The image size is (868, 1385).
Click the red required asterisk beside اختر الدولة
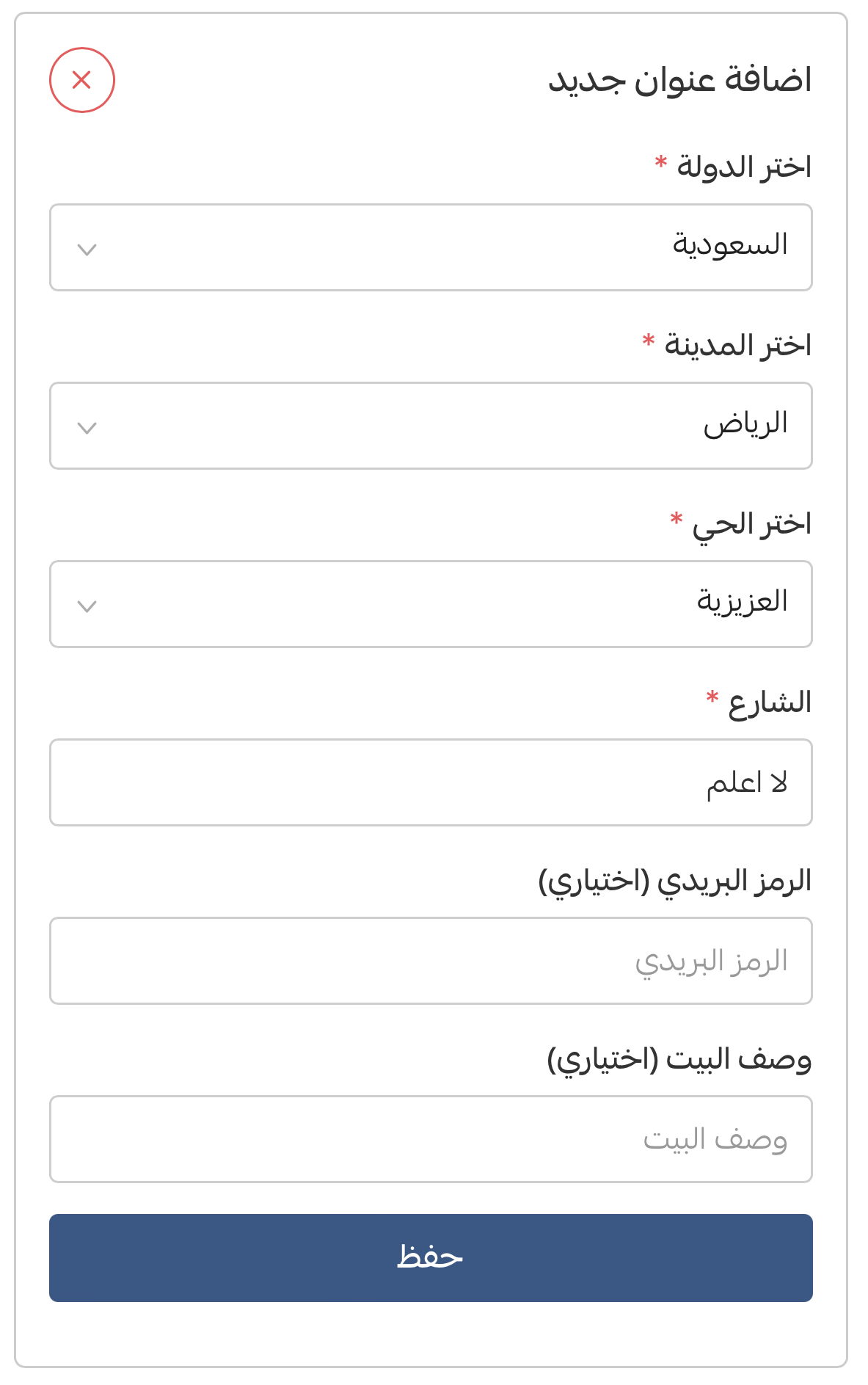661,162
